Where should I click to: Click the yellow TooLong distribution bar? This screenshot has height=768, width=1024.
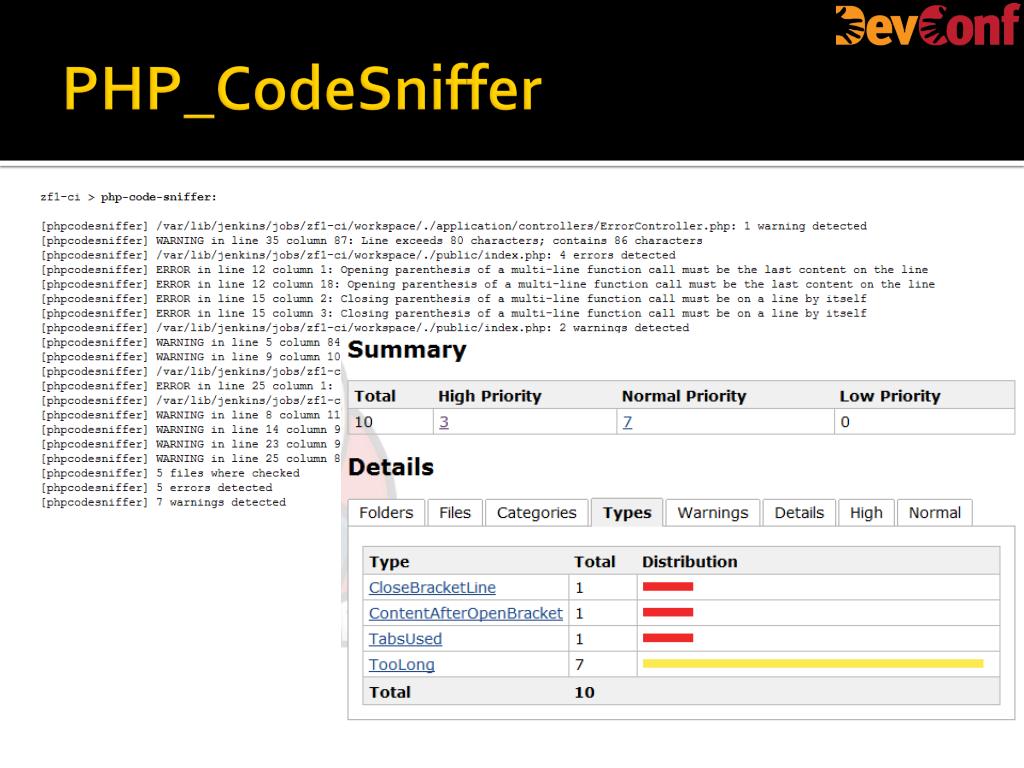coord(813,664)
